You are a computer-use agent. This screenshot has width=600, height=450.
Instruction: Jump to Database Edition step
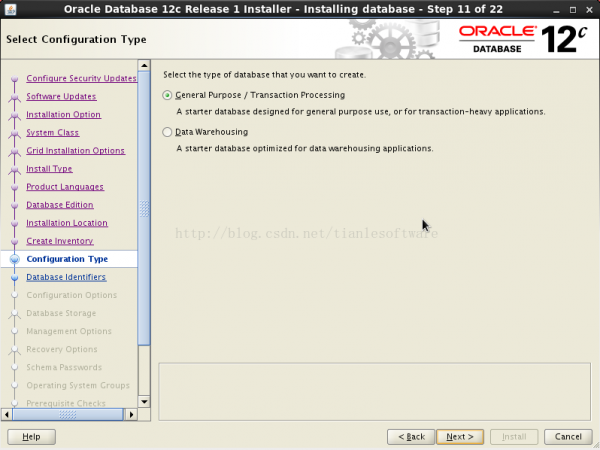[x=60, y=205]
